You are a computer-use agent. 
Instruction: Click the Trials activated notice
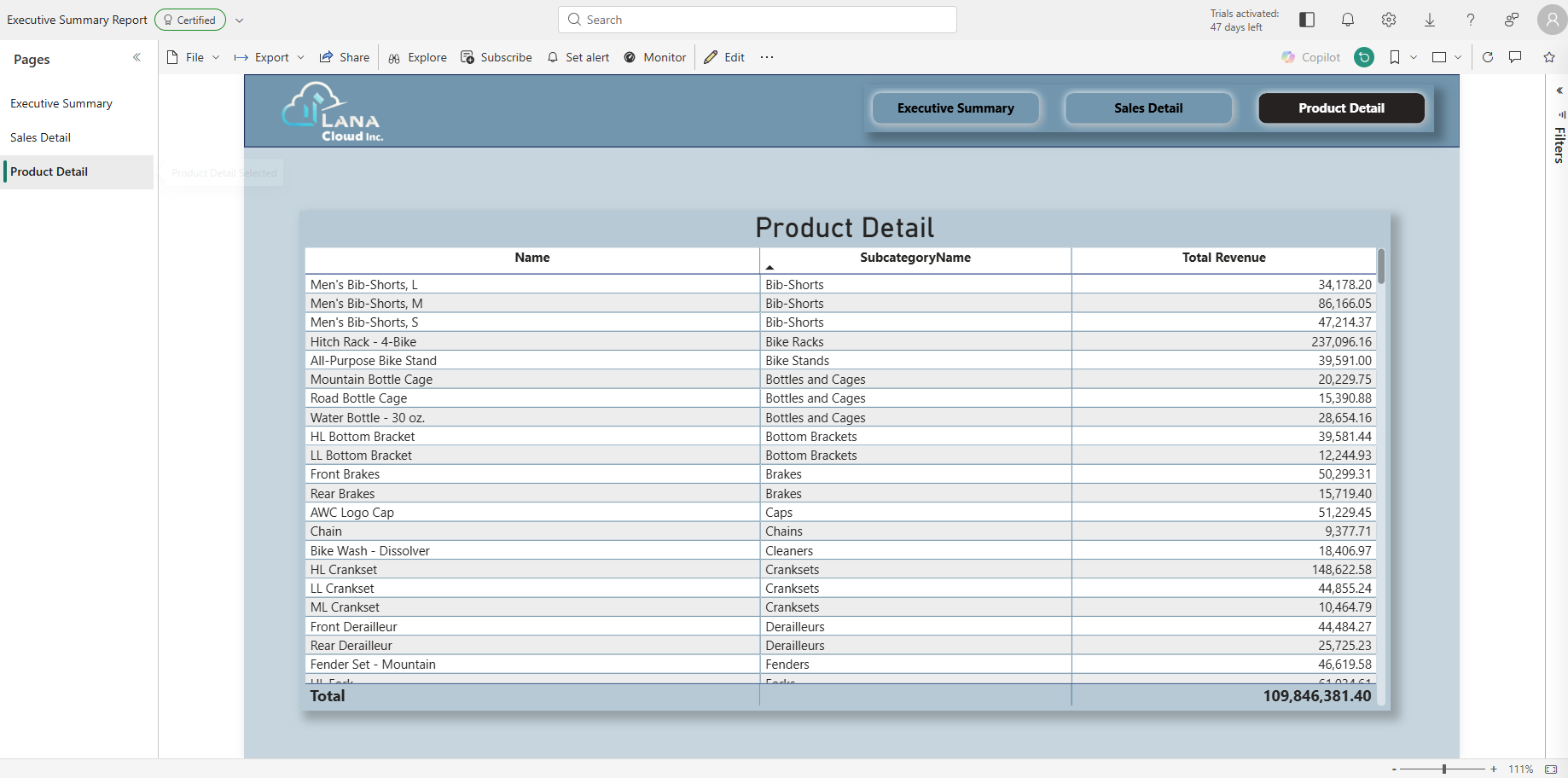tap(1244, 20)
